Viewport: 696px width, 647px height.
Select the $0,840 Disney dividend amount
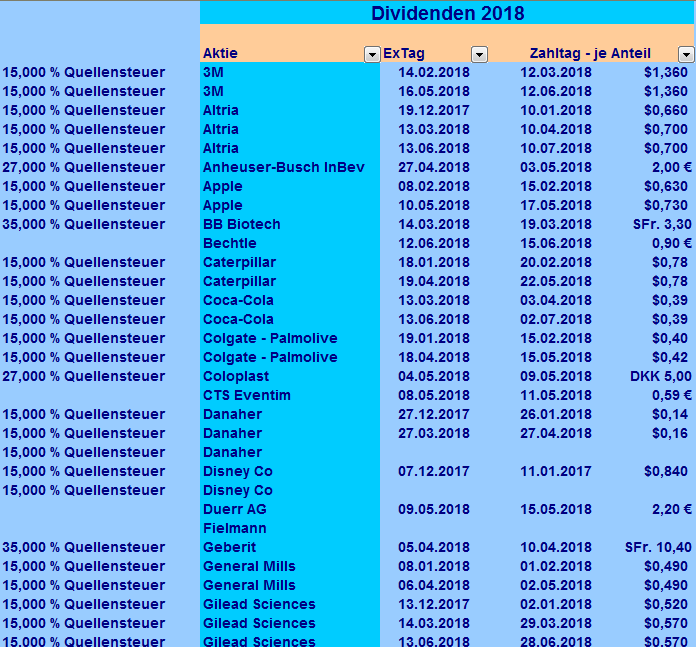(666, 471)
